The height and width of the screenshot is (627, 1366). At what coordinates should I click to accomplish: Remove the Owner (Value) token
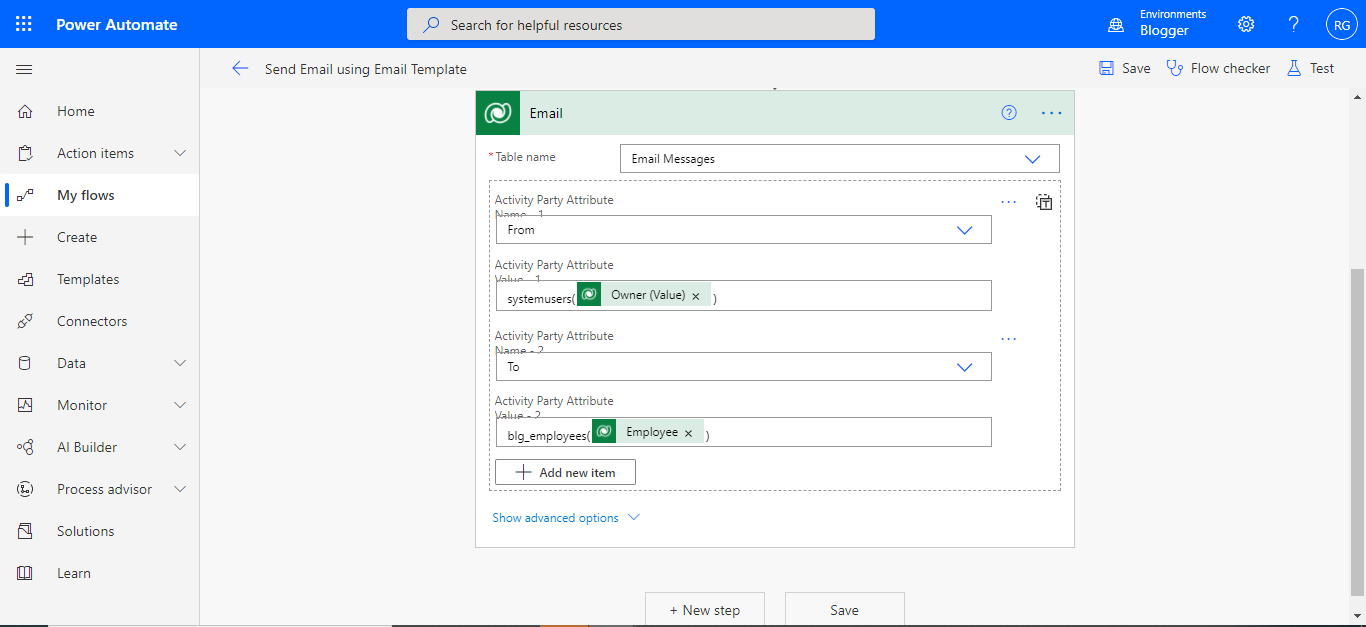coord(696,296)
